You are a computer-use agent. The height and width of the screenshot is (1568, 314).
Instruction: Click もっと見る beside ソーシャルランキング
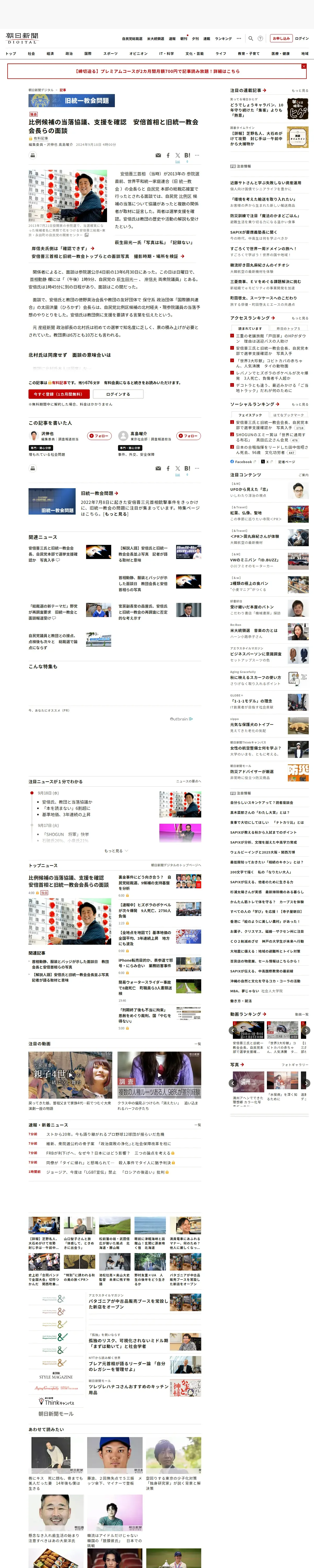[300, 405]
